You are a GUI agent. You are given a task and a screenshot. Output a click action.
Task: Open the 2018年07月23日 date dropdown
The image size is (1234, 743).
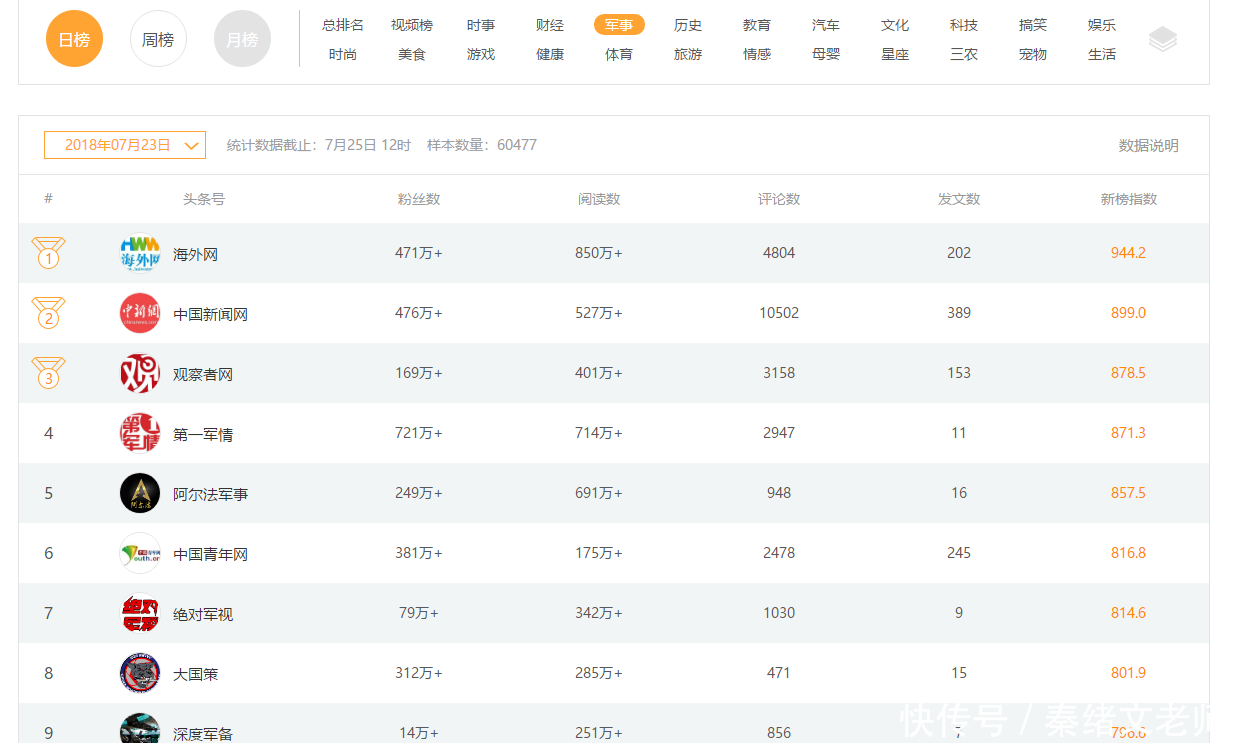(125, 145)
